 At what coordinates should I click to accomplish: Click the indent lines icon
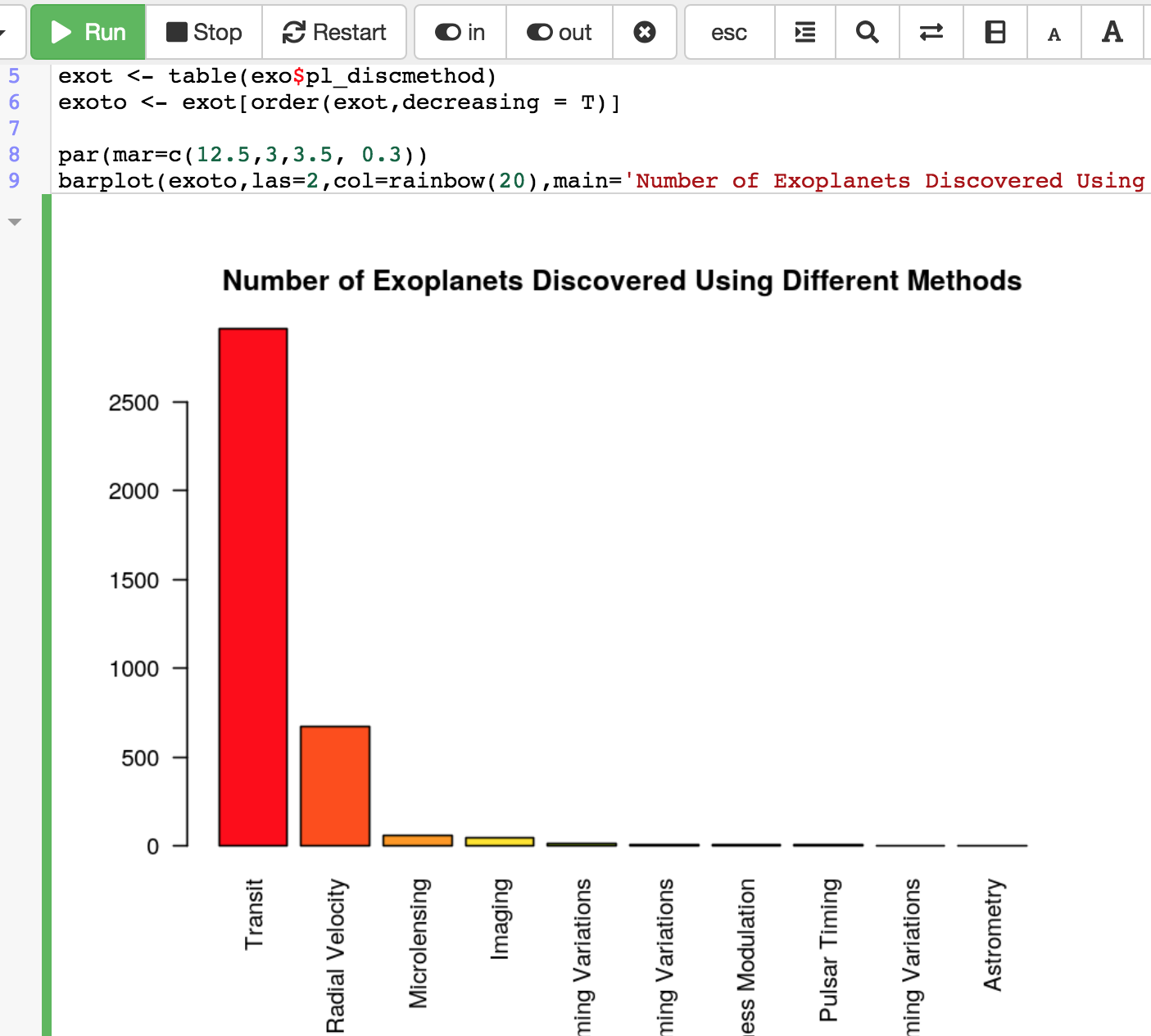805,32
